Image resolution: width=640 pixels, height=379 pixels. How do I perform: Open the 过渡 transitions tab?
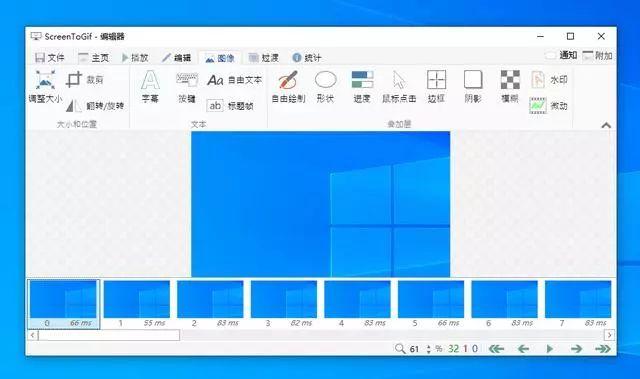pyautogui.click(x=264, y=58)
